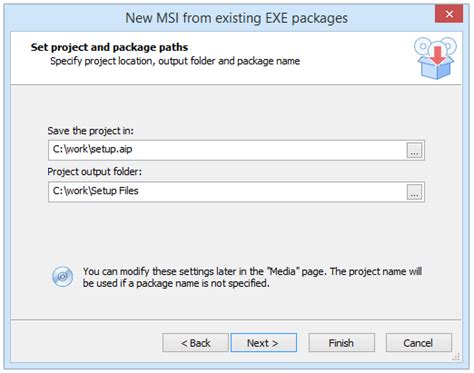
Task: Focus the C:\work\Setup Files folder field
Action: 227,192
